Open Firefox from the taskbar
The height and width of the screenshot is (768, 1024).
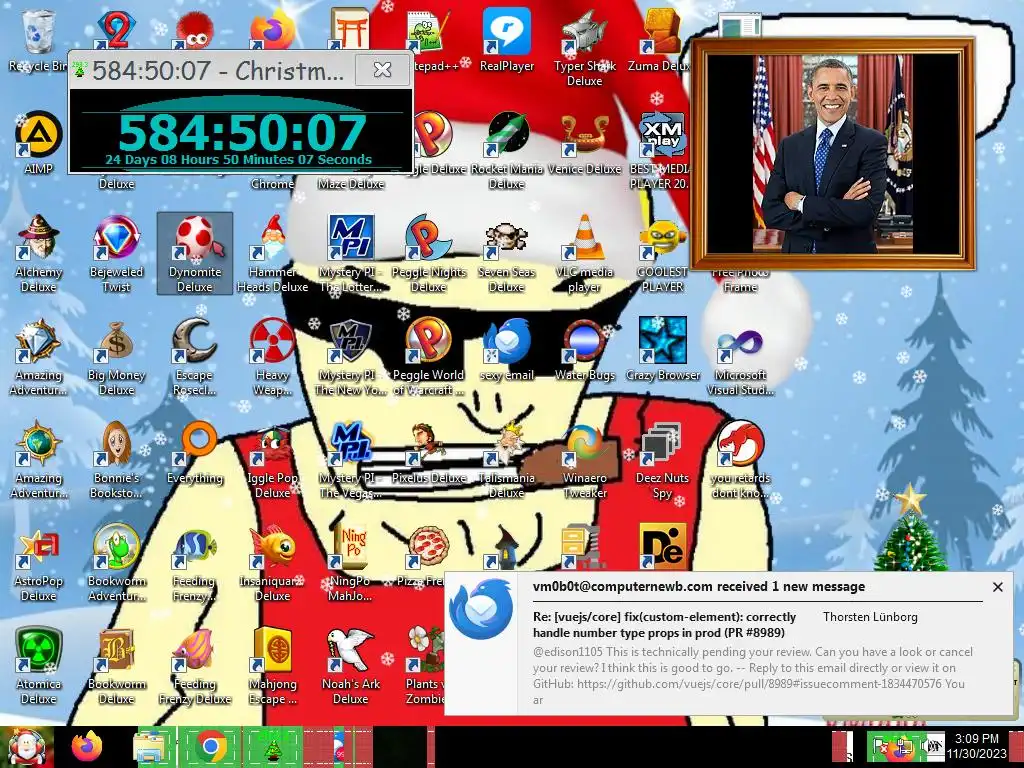(x=88, y=747)
